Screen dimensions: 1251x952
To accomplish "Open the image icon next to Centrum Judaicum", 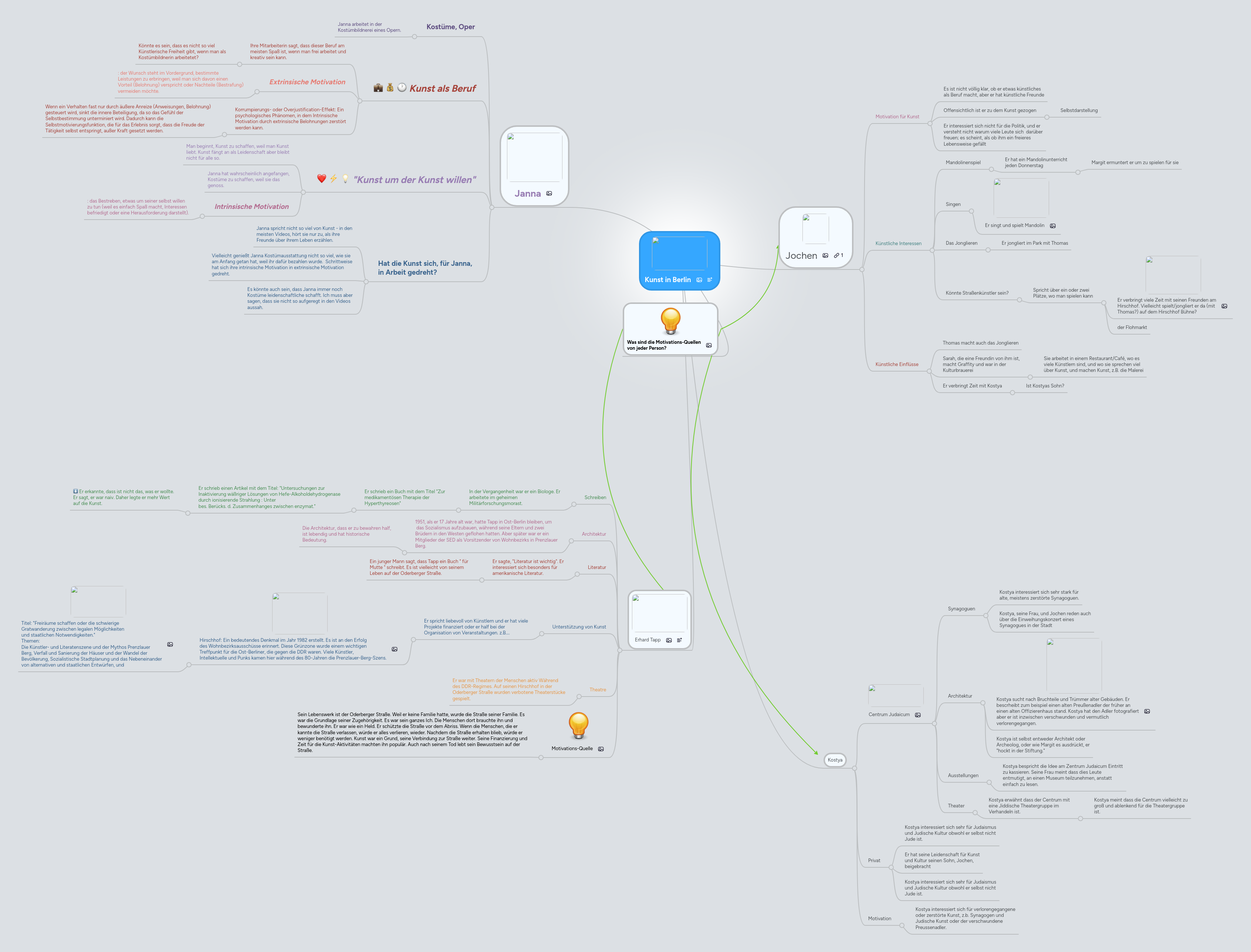I will point(917,715).
